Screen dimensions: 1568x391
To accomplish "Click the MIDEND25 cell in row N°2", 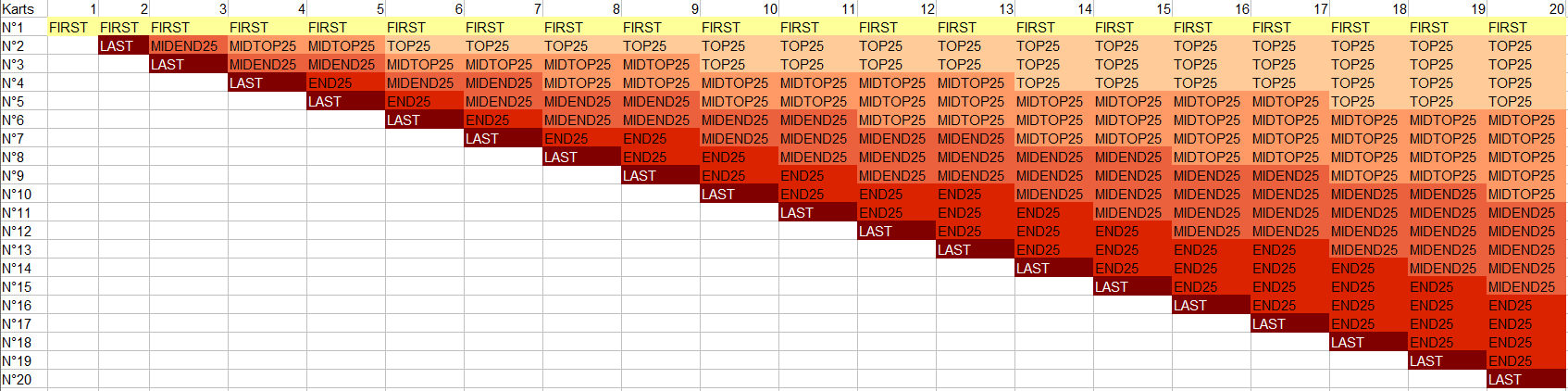I will pyautogui.click(x=188, y=46).
